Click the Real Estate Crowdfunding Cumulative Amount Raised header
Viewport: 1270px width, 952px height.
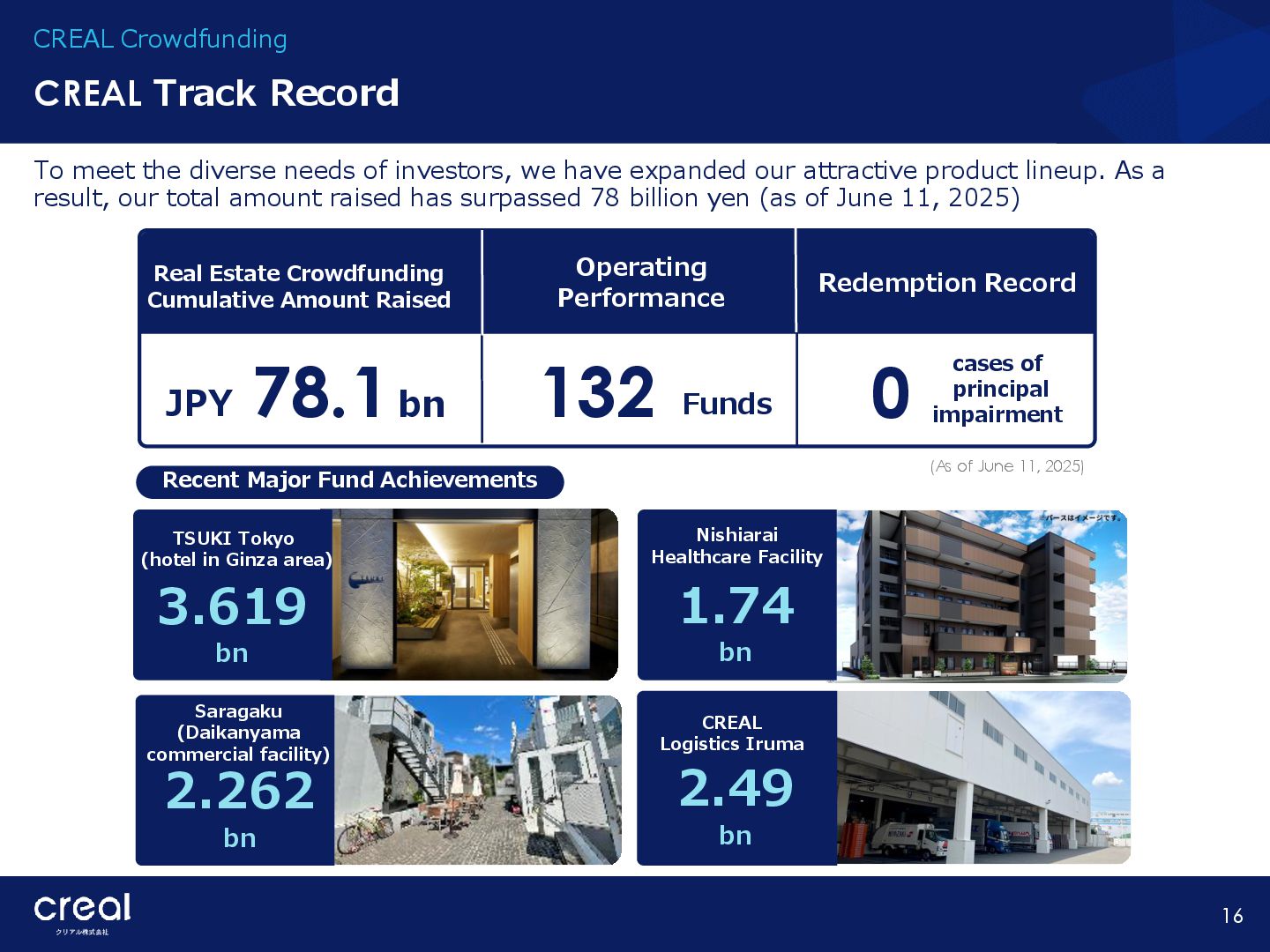[299, 286]
